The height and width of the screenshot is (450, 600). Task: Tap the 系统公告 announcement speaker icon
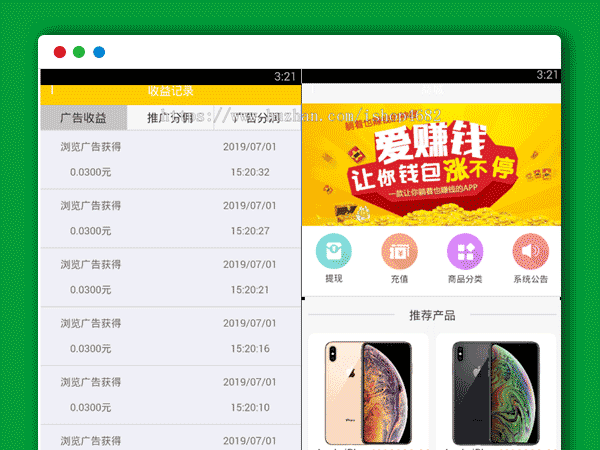[530, 251]
